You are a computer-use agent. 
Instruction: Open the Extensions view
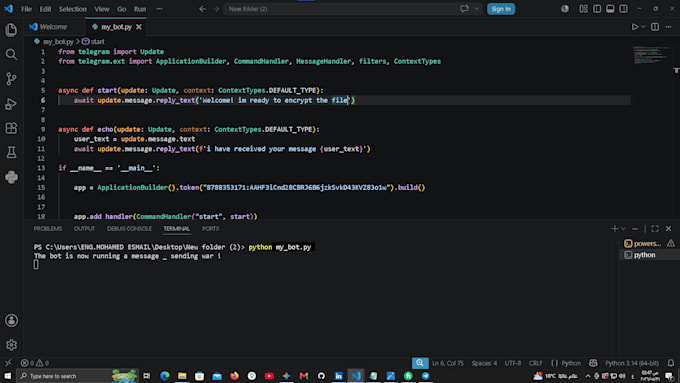coord(11,128)
